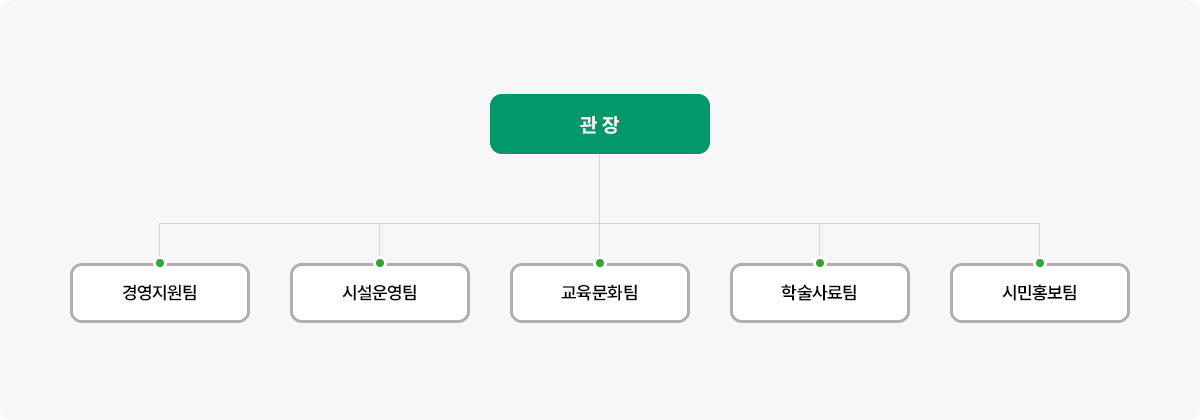The image size is (1200, 420).
Task: Click horizontal connector between 학술사료팀 and 시민홍보팀 branches
Action: pyautogui.click(x=930, y=224)
